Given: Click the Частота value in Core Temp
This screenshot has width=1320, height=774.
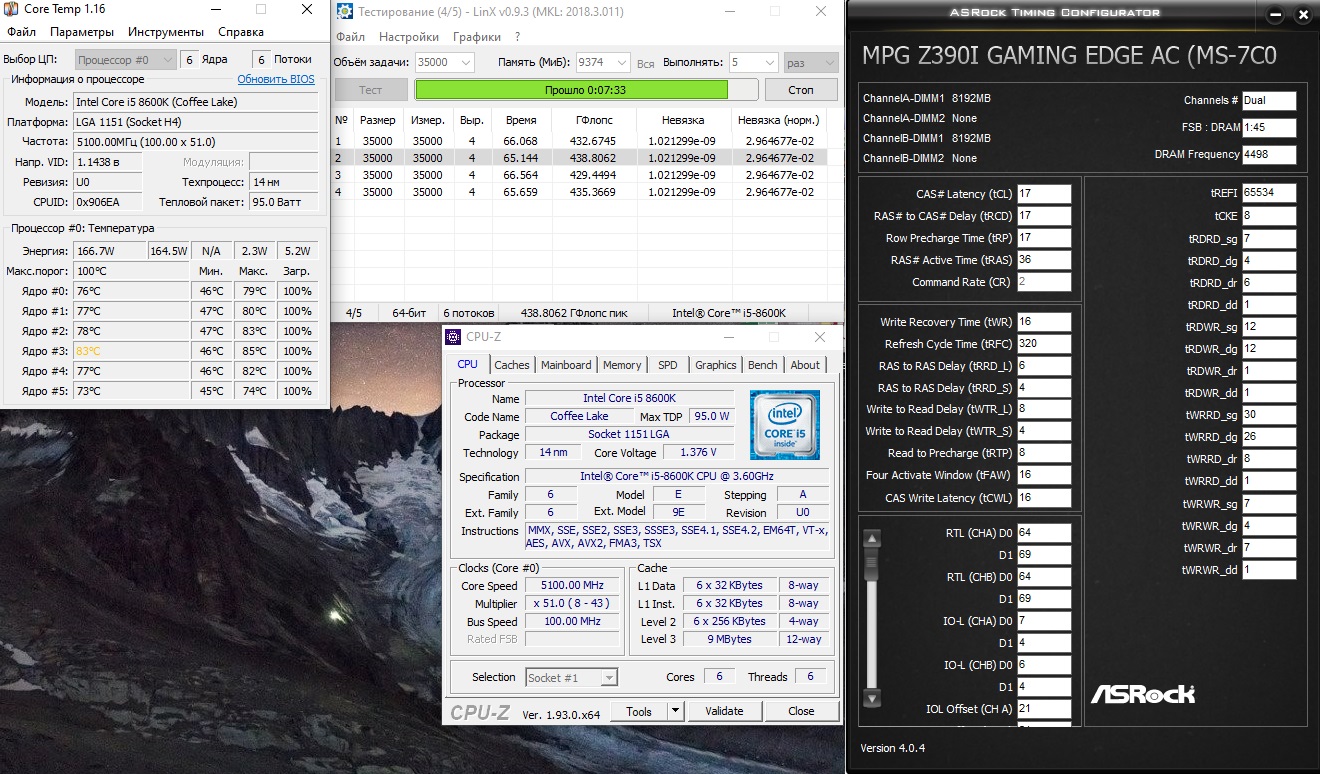Looking at the screenshot, I should 196,142.
